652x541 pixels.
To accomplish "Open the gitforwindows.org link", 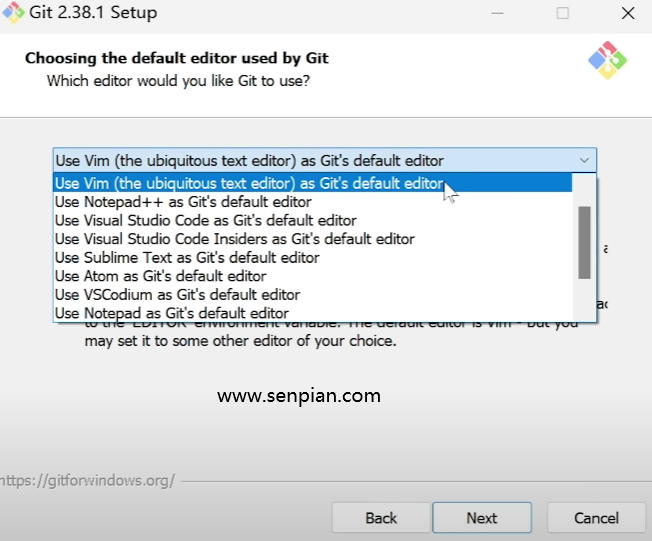I will [87, 481].
